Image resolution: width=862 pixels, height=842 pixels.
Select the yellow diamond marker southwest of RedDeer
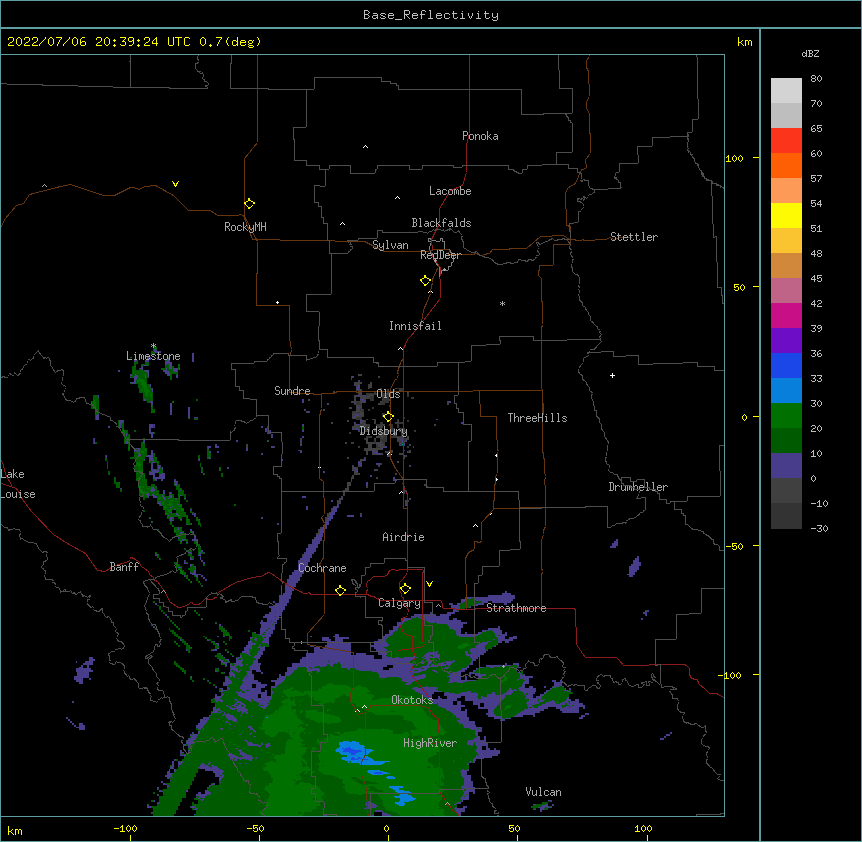coord(426,281)
